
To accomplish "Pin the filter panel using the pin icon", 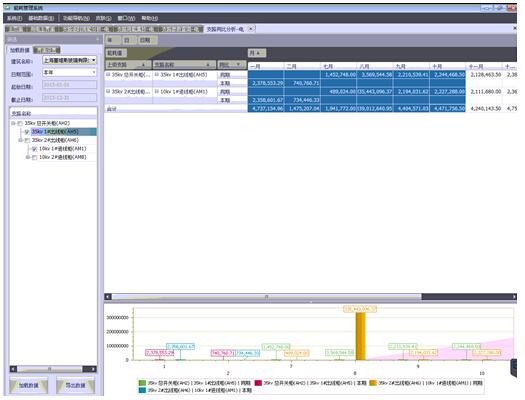I will [x=97, y=39].
